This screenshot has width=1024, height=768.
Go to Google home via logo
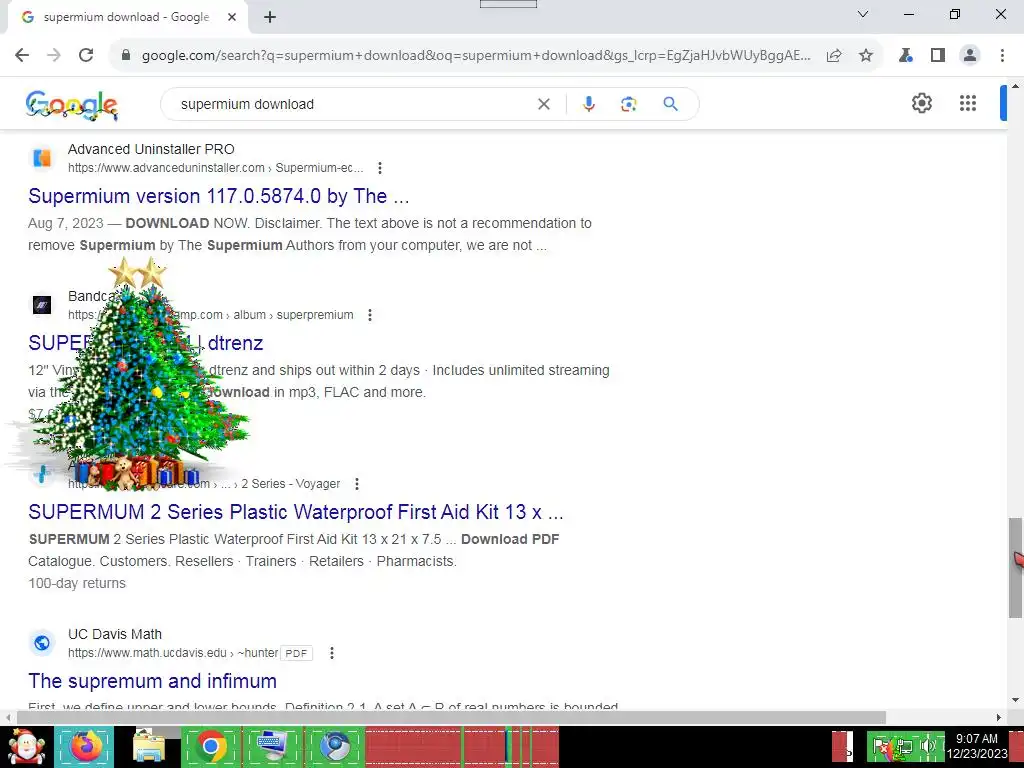point(72,104)
